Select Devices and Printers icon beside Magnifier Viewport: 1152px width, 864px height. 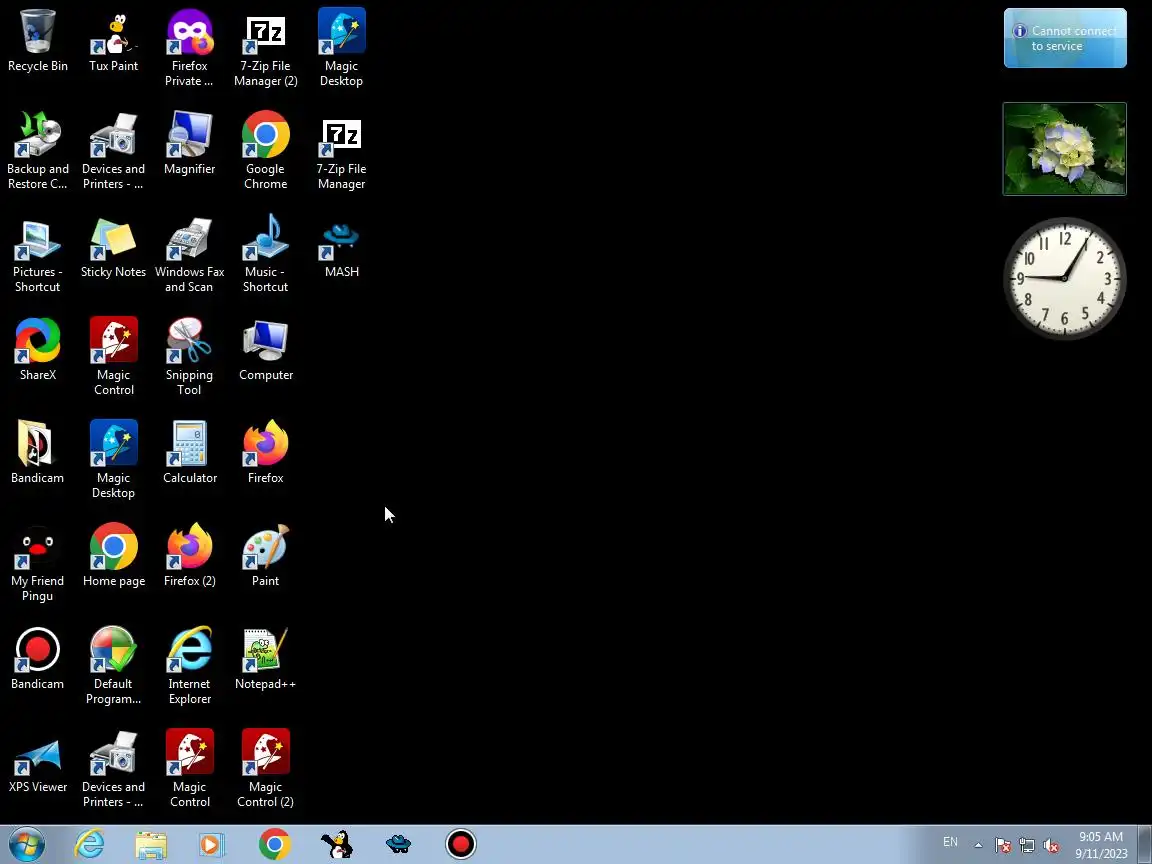pos(113,151)
